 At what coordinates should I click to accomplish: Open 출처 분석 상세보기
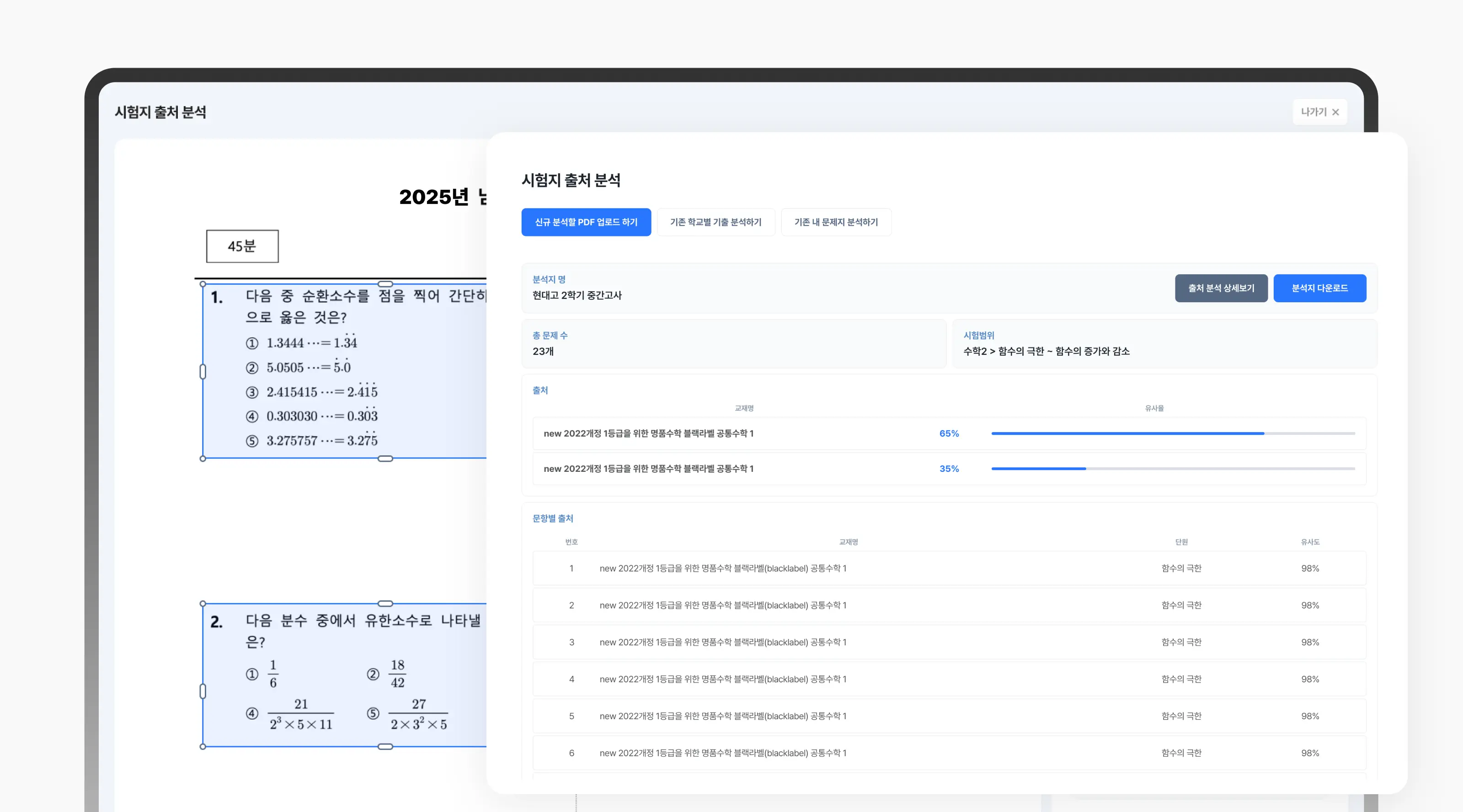click(x=1221, y=288)
